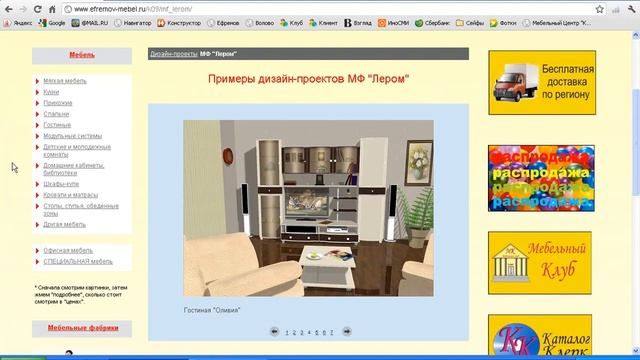Screen dimensions: 640x360
Task: Open the Прихожие category
Action: (x=58, y=103)
